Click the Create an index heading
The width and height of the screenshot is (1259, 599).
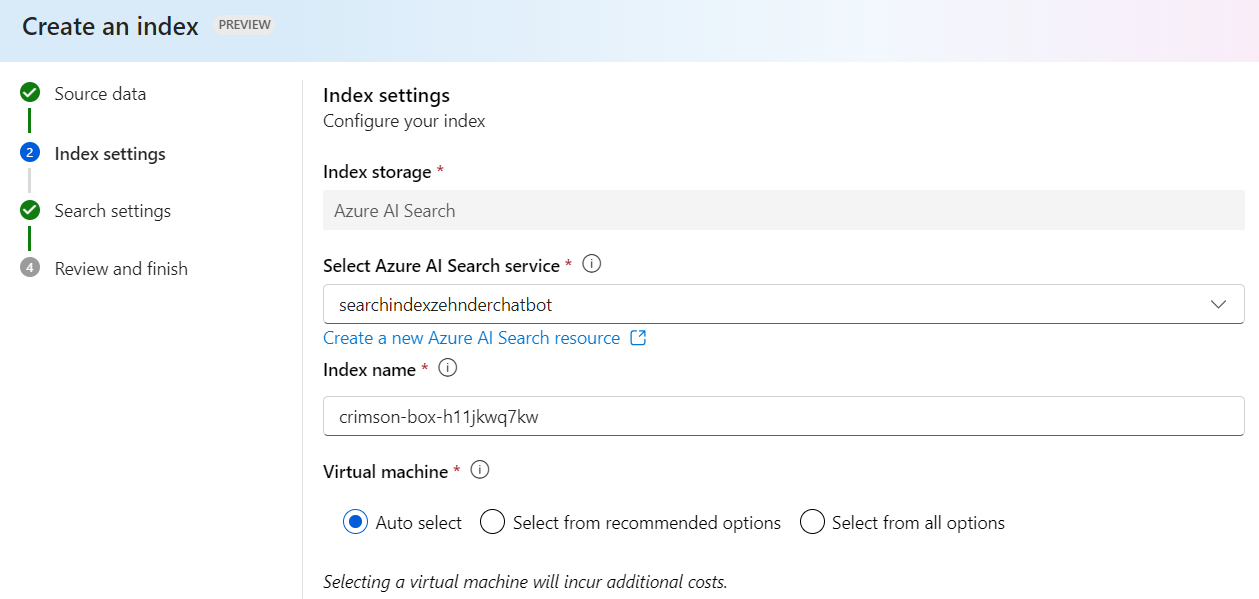click(x=110, y=26)
